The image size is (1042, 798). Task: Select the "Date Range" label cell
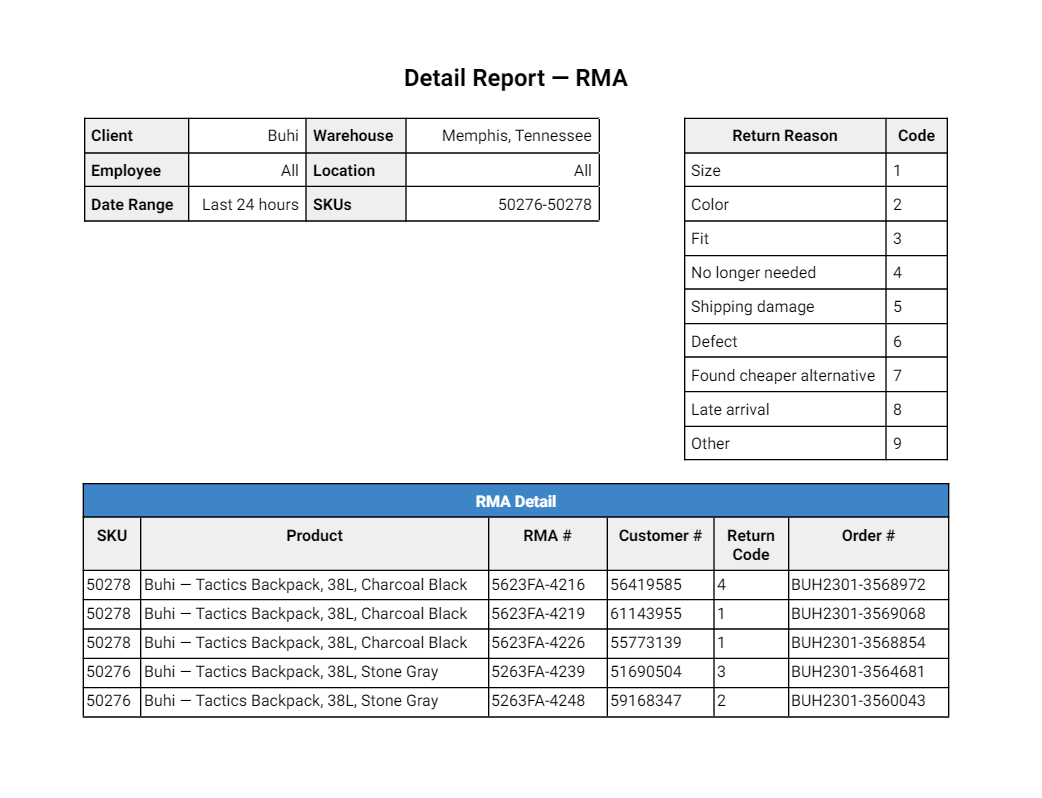click(137, 205)
